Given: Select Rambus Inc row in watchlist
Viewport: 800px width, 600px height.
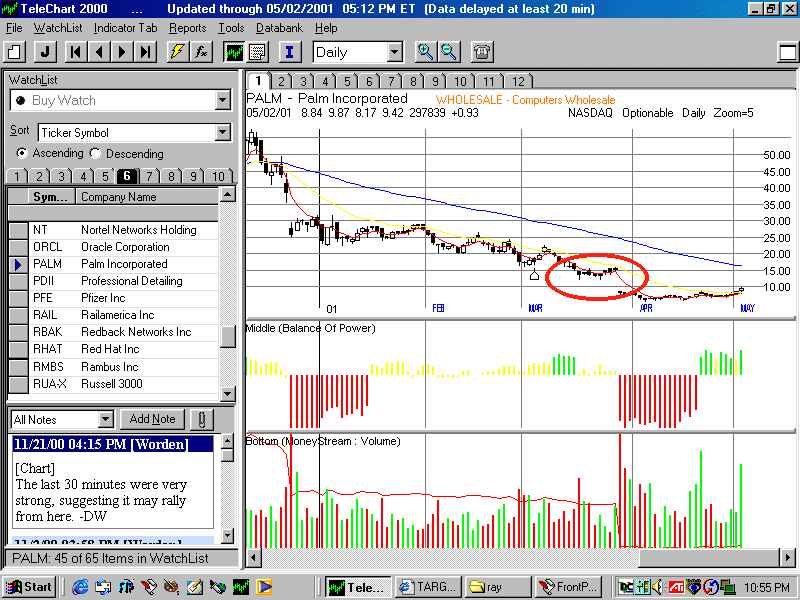Looking at the screenshot, I should [x=113, y=367].
